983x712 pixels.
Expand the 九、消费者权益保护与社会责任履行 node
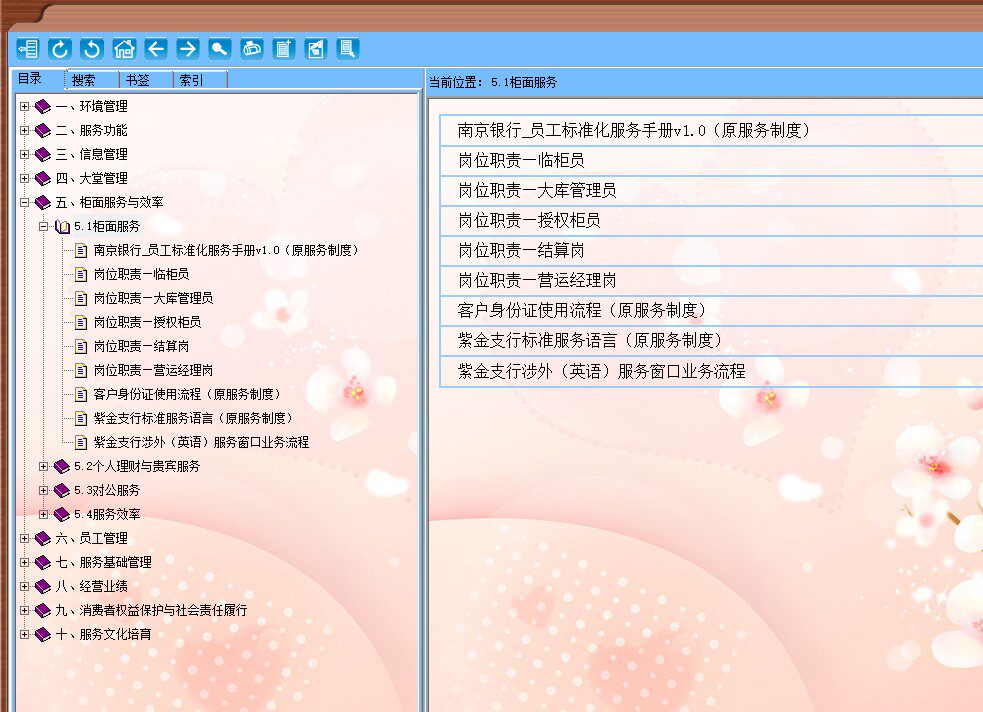(24, 610)
